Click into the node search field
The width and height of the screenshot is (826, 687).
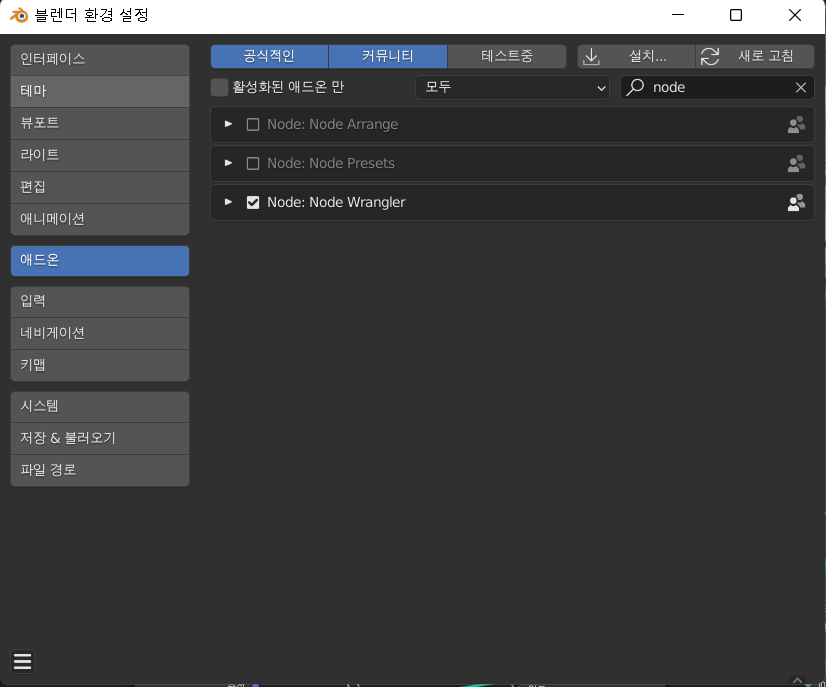click(x=717, y=87)
